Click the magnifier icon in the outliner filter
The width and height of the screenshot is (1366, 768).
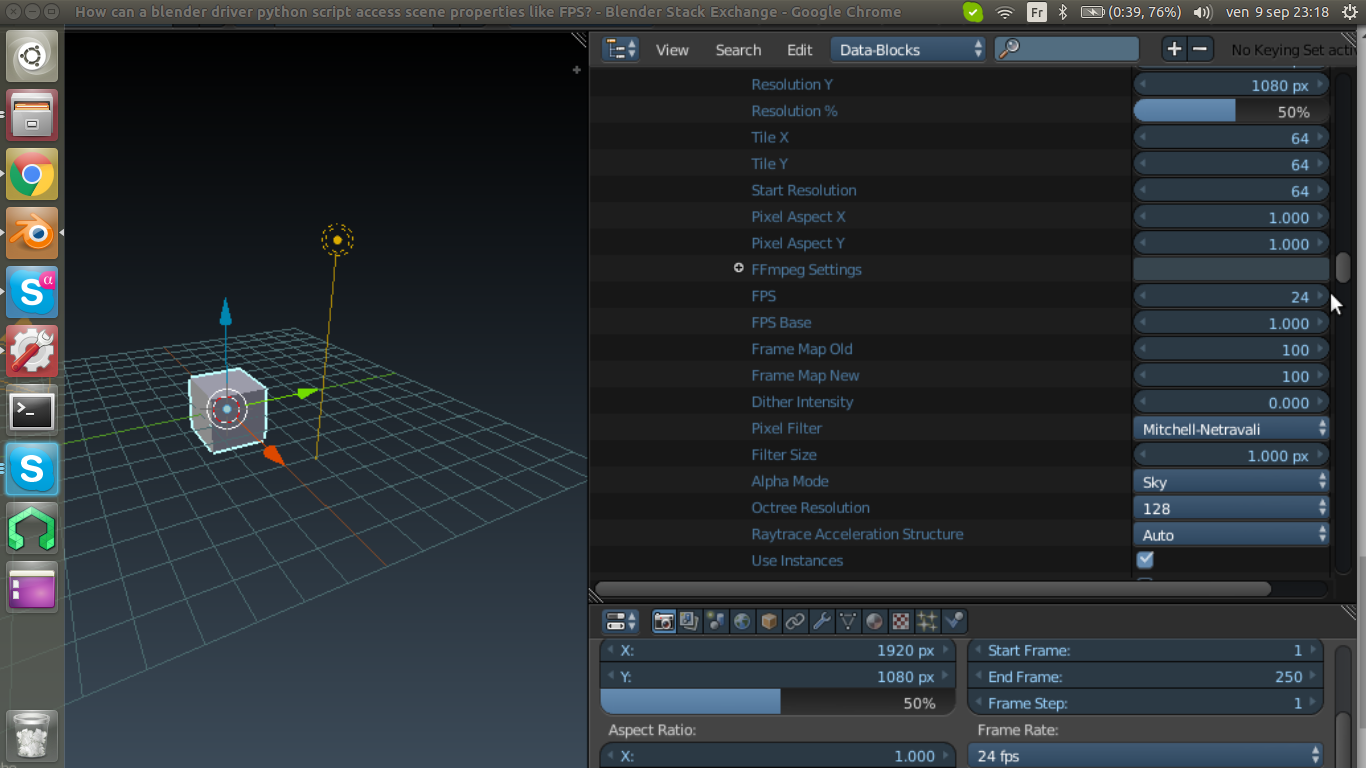point(1009,49)
